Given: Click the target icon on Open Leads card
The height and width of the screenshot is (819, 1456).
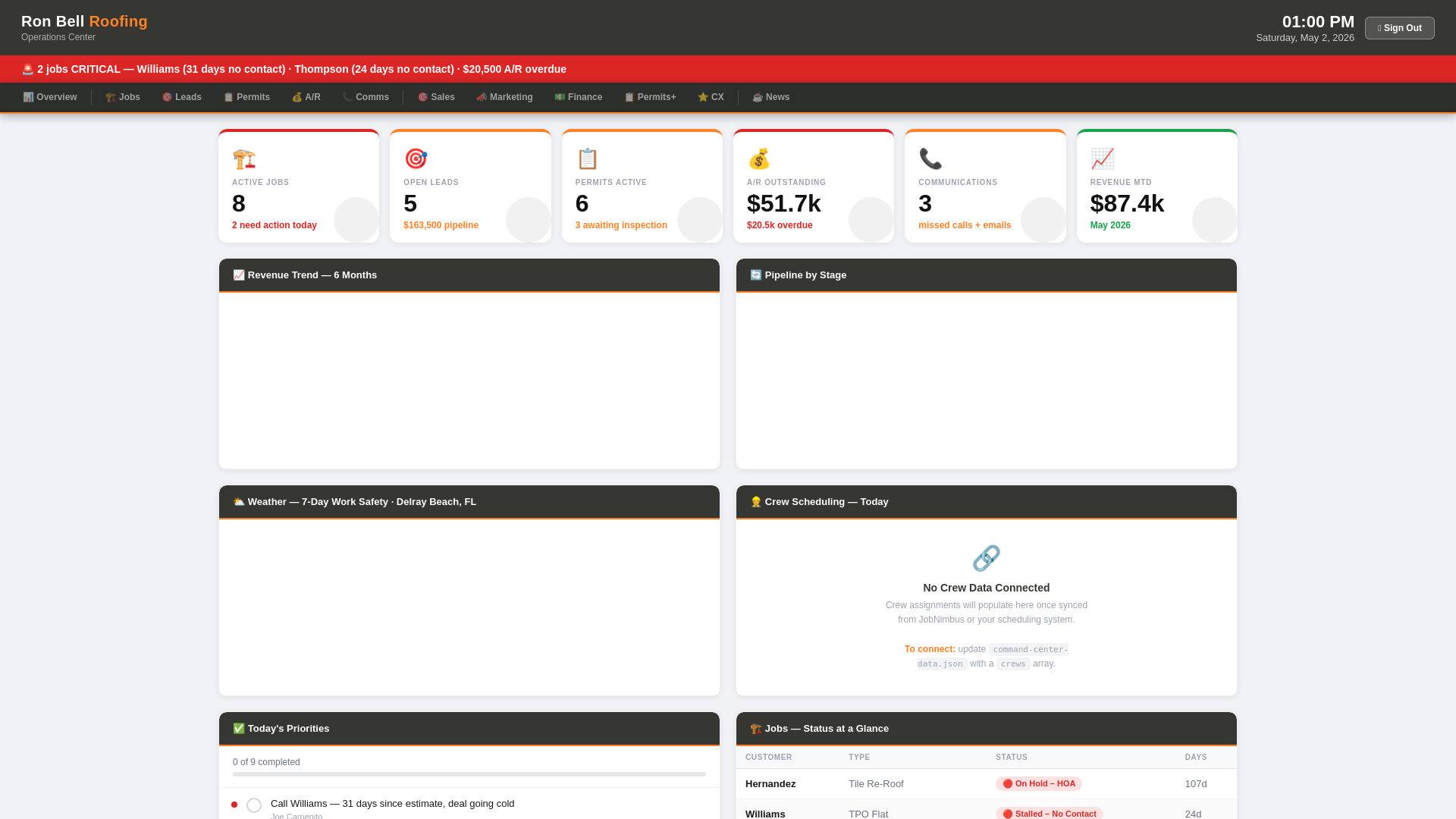Looking at the screenshot, I should (x=416, y=159).
